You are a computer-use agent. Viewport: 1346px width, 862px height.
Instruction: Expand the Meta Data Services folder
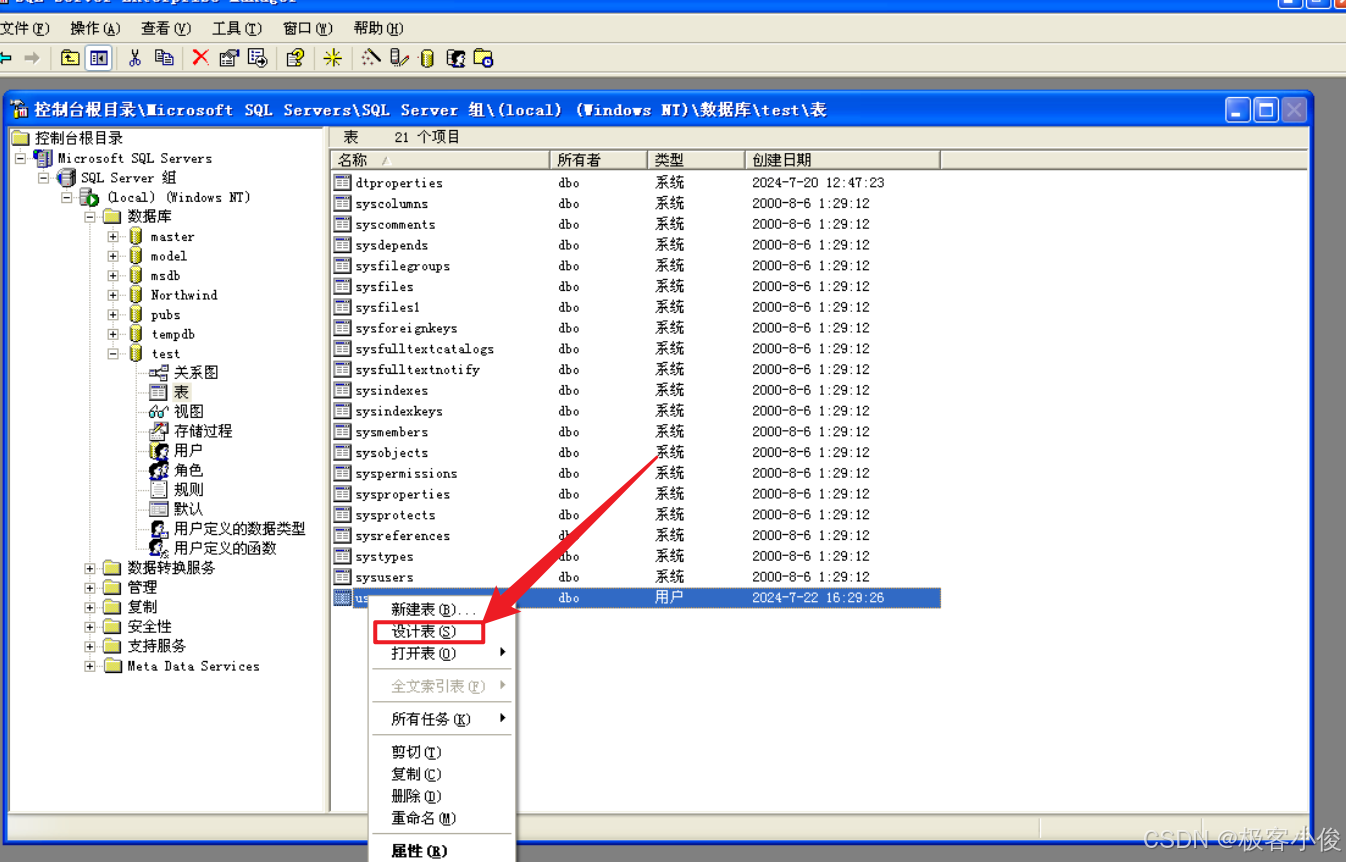[90, 666]
